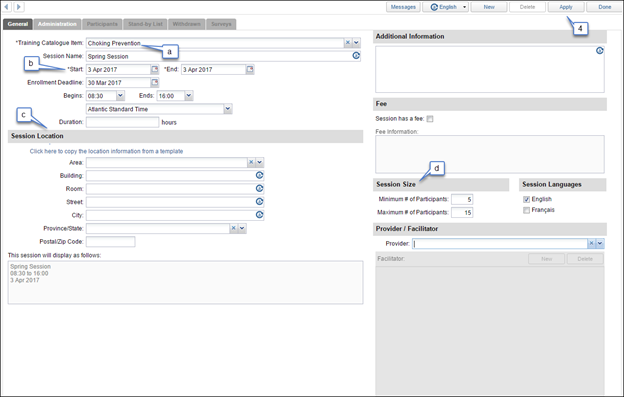The height and width of the screenshot is (397, 624).
Task: Open the Participants tab
Action: pos(102,24)
